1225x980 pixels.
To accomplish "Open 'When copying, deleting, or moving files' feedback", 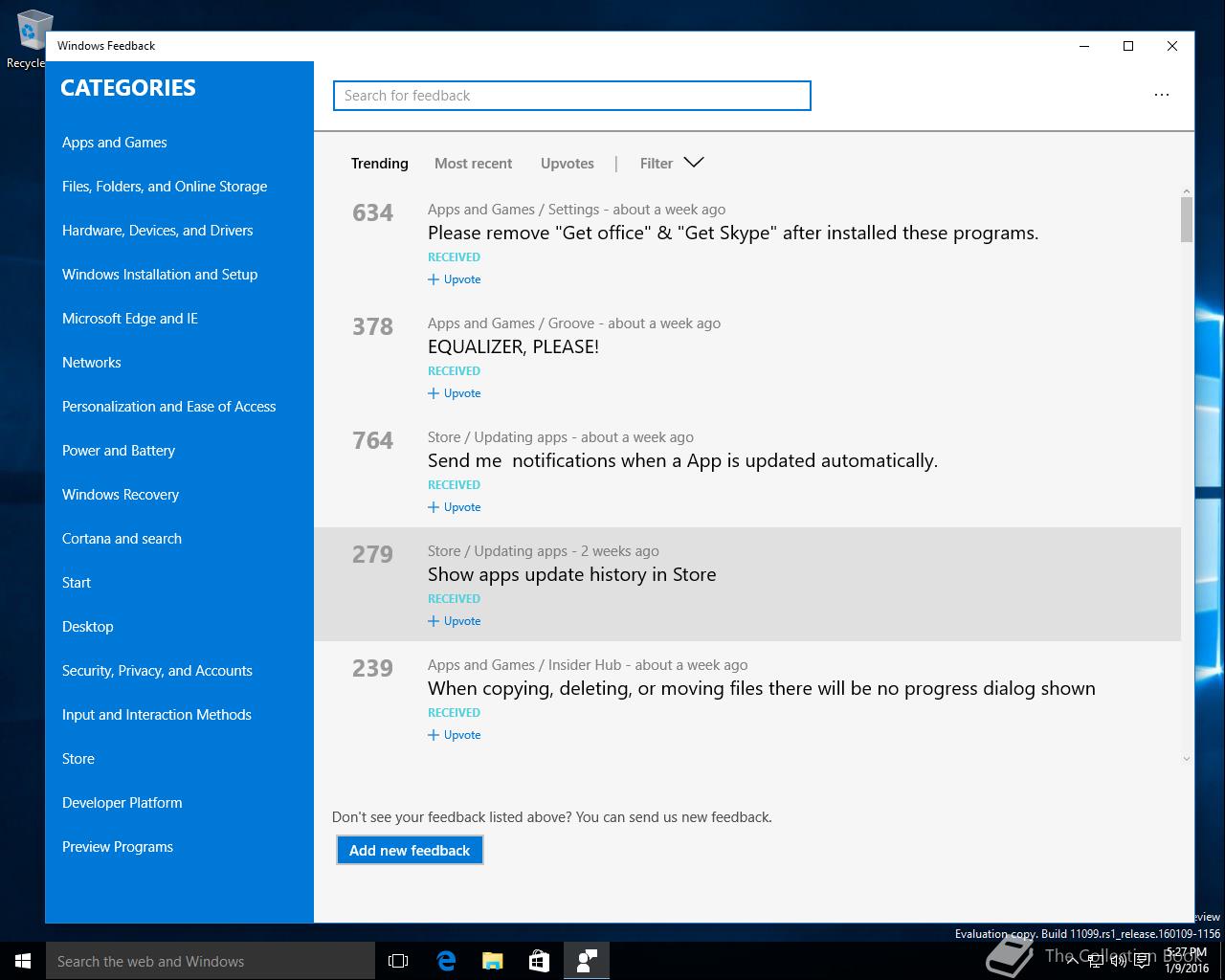I will pos(762,688).
